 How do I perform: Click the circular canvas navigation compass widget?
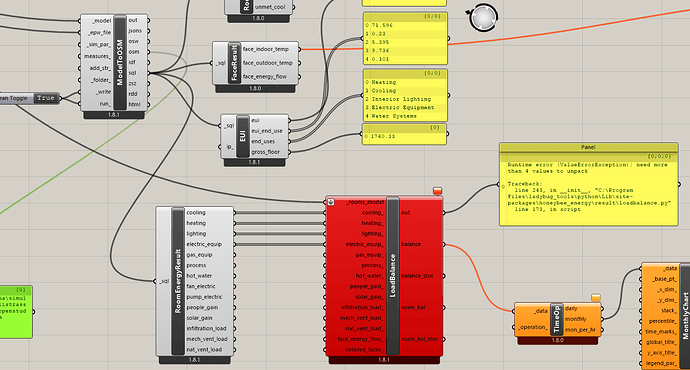(483, 17)
